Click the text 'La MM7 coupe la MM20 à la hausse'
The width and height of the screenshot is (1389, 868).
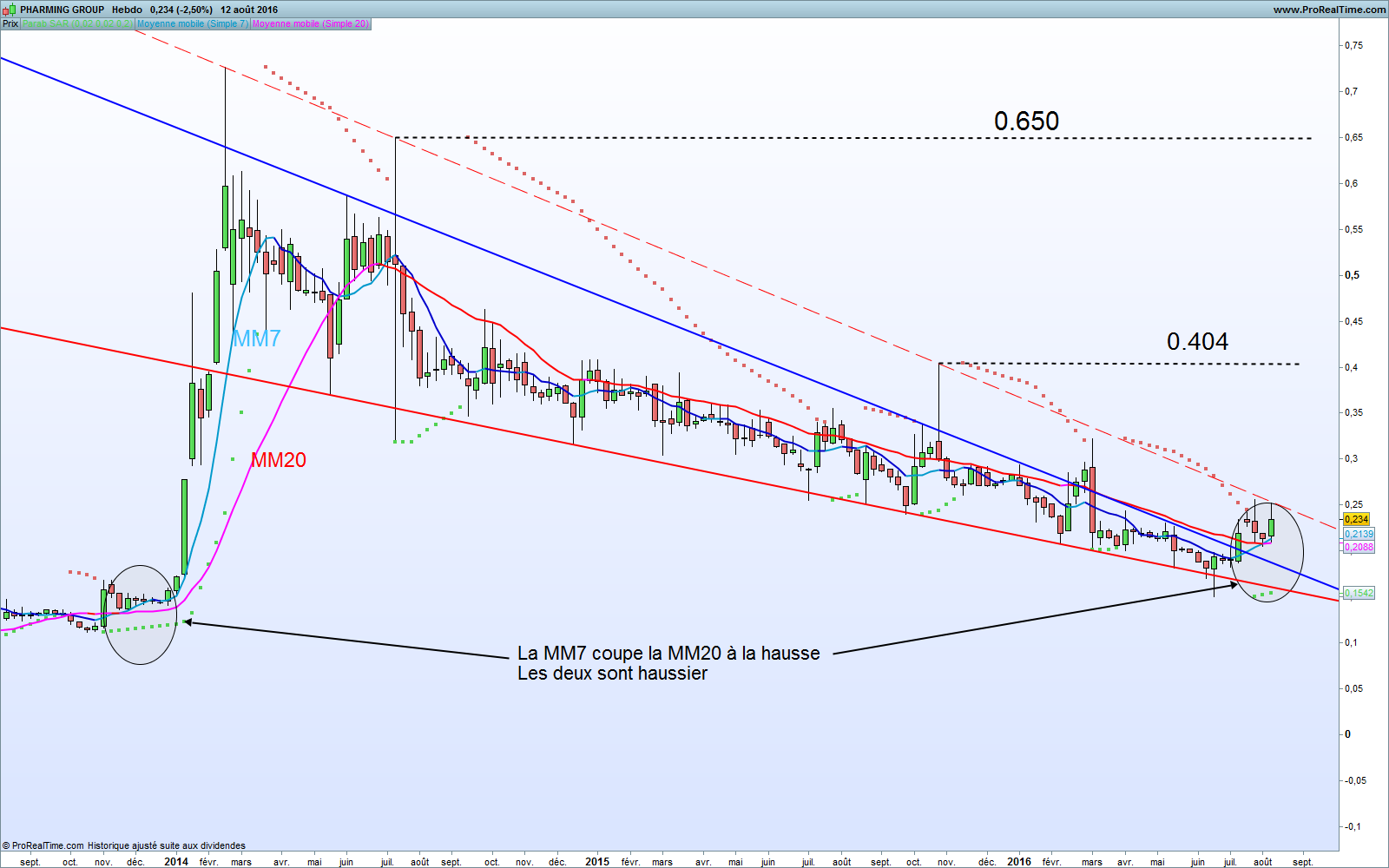click(668, 653)
